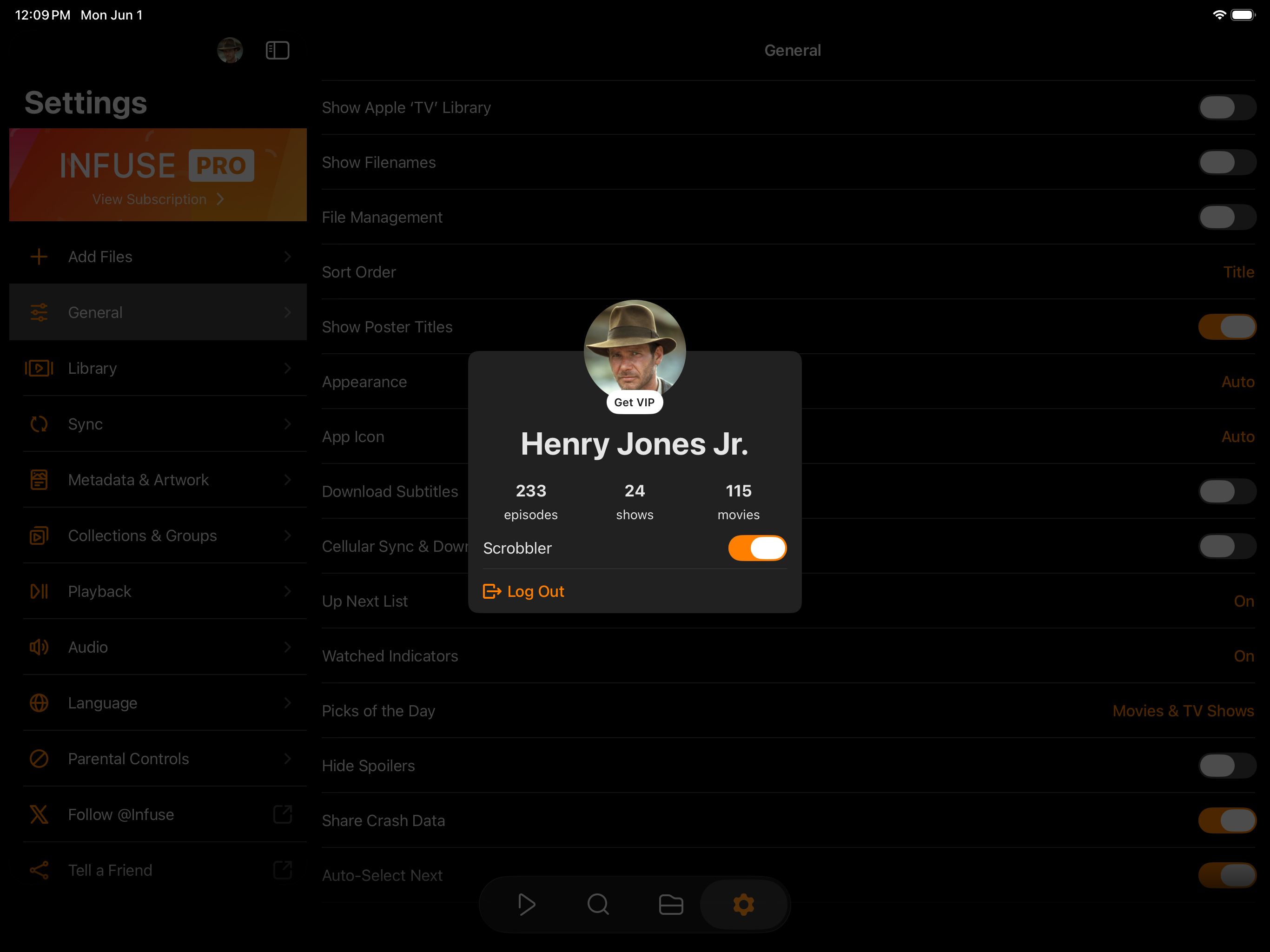This screenshot has width=1270, height=952.
Task: Click the X logo for Follow @Infuse
Action: tap(39, 814)
